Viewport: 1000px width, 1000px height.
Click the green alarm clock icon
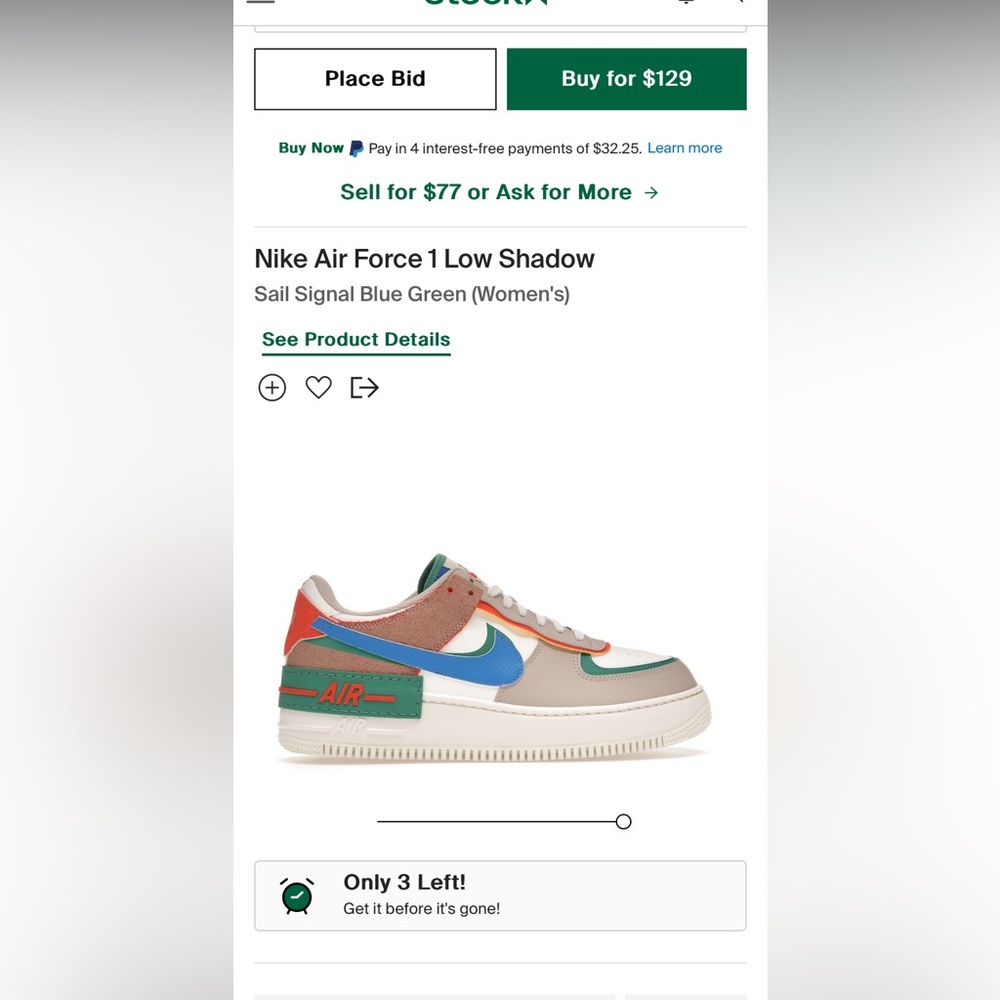click(297, 896)
